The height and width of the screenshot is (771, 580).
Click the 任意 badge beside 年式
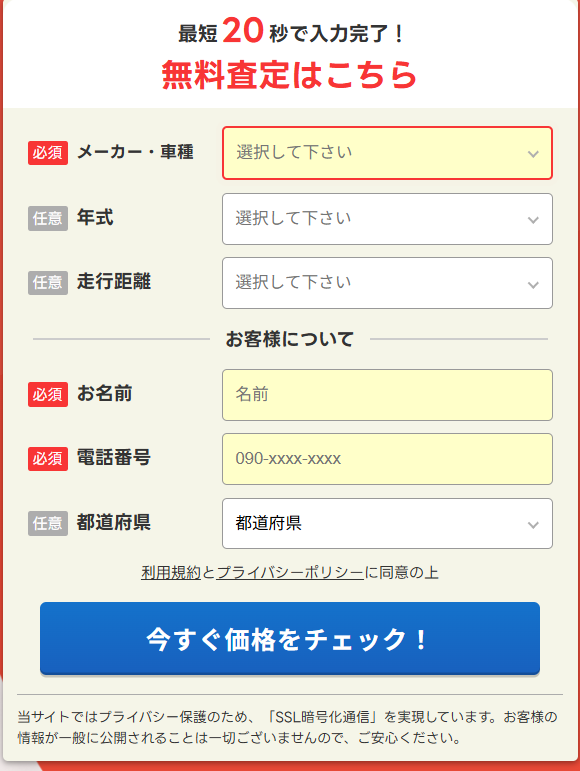coord(48,218)
